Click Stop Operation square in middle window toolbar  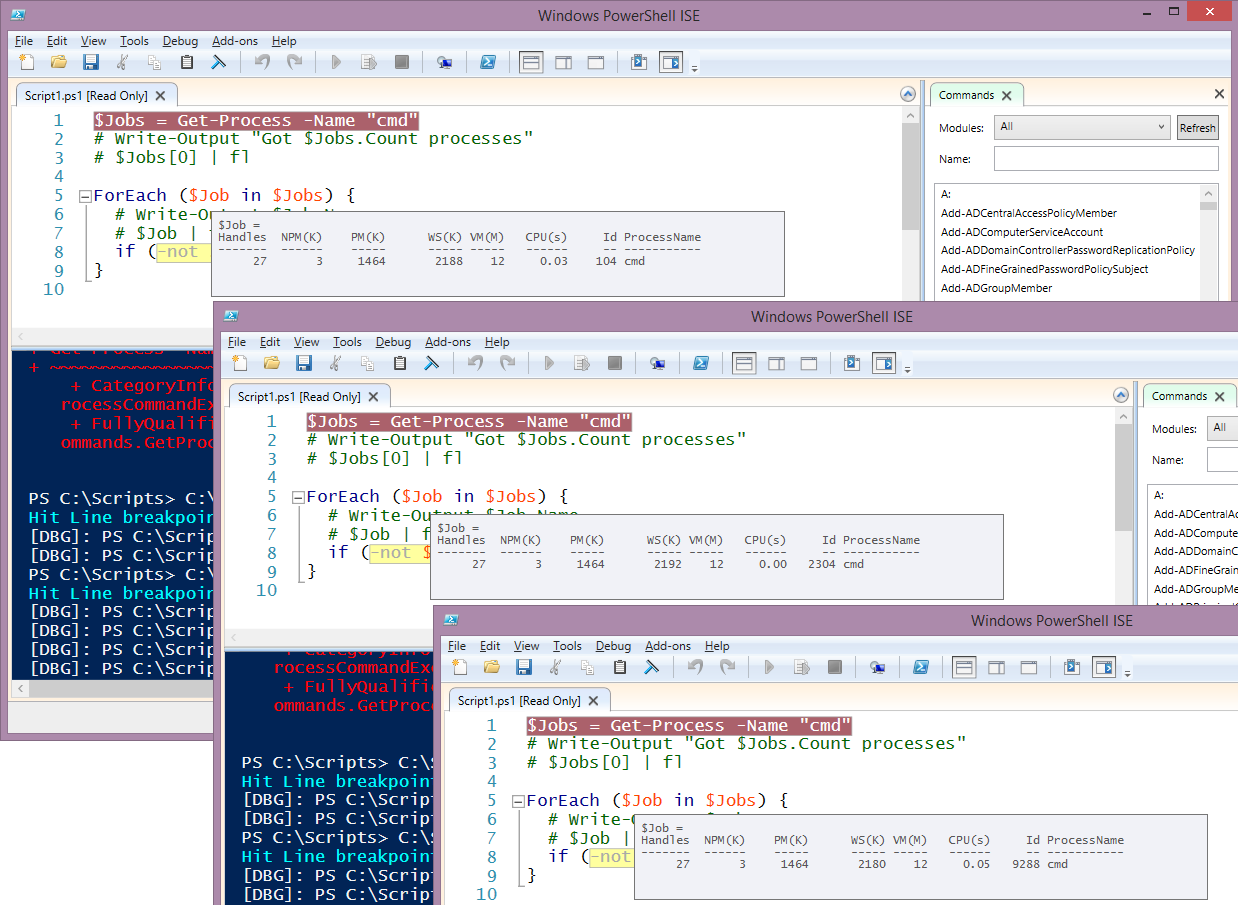coord(615,363)
